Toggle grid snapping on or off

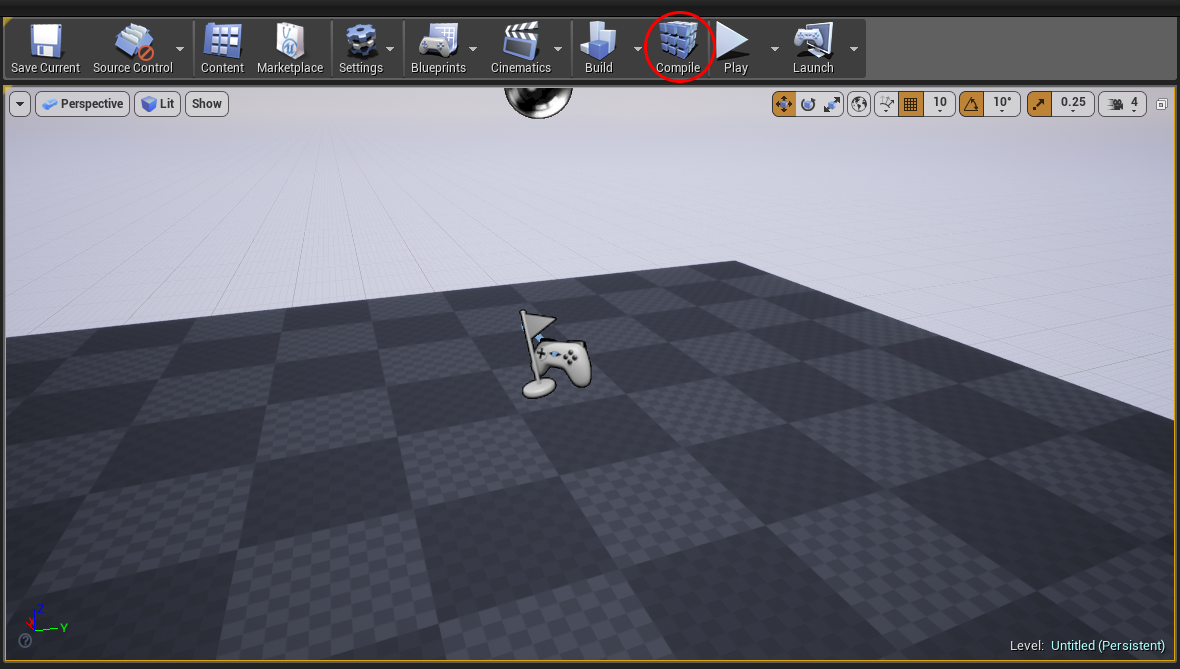(x=911, y=104)
